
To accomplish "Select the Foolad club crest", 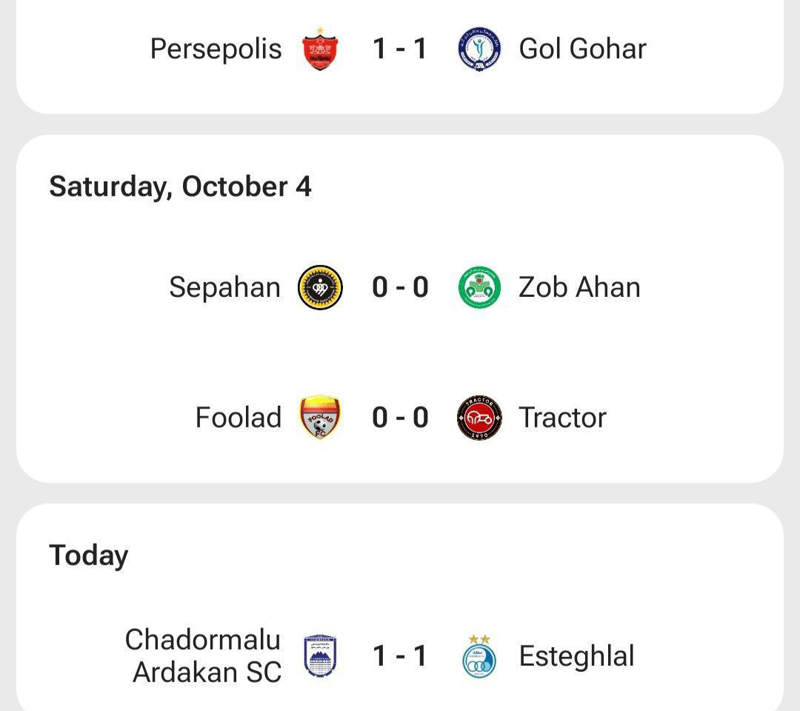I will click(320, 418).
